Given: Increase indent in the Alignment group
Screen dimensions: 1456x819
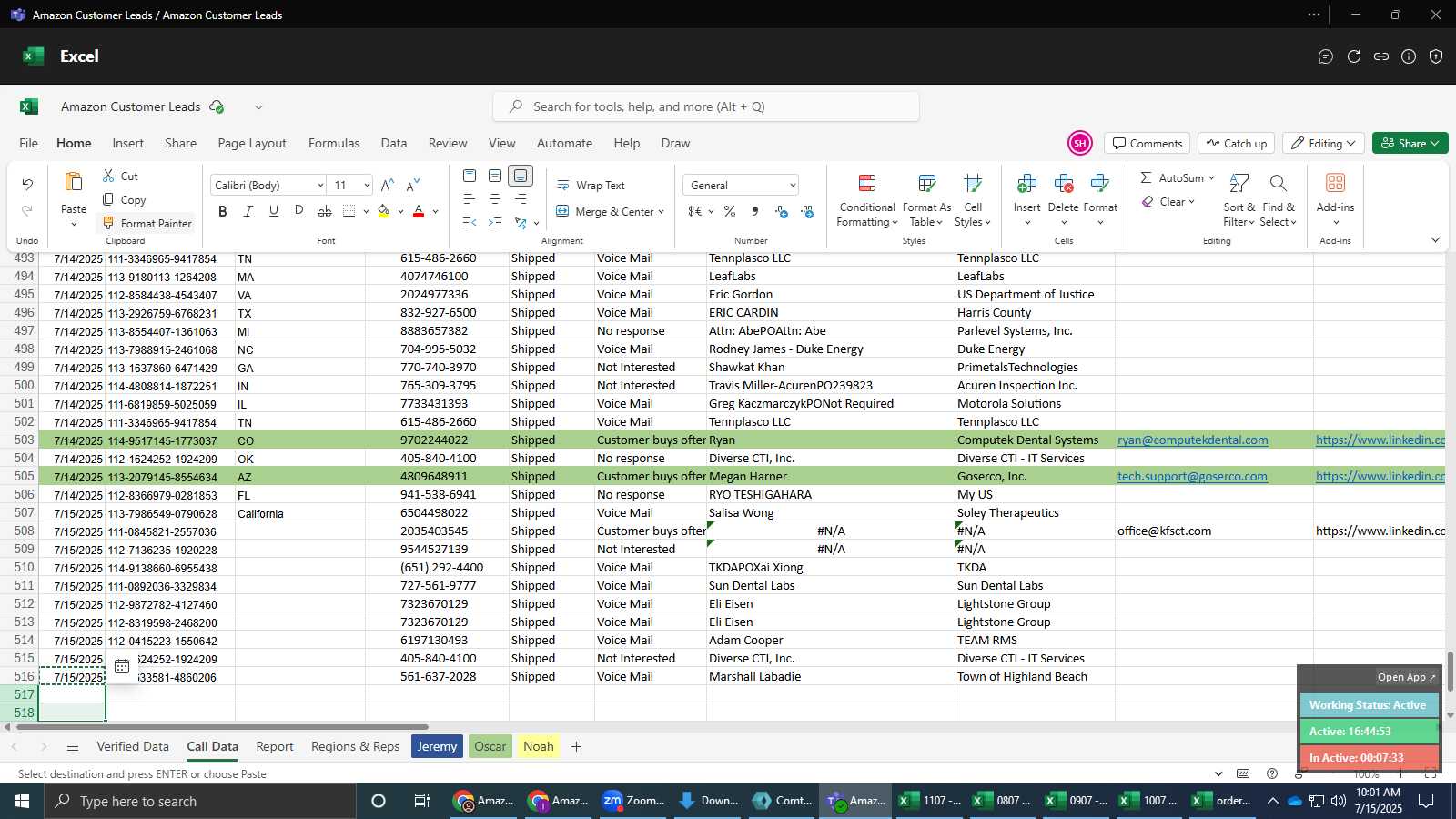Looking at the screenshot, I should point(495,223).
